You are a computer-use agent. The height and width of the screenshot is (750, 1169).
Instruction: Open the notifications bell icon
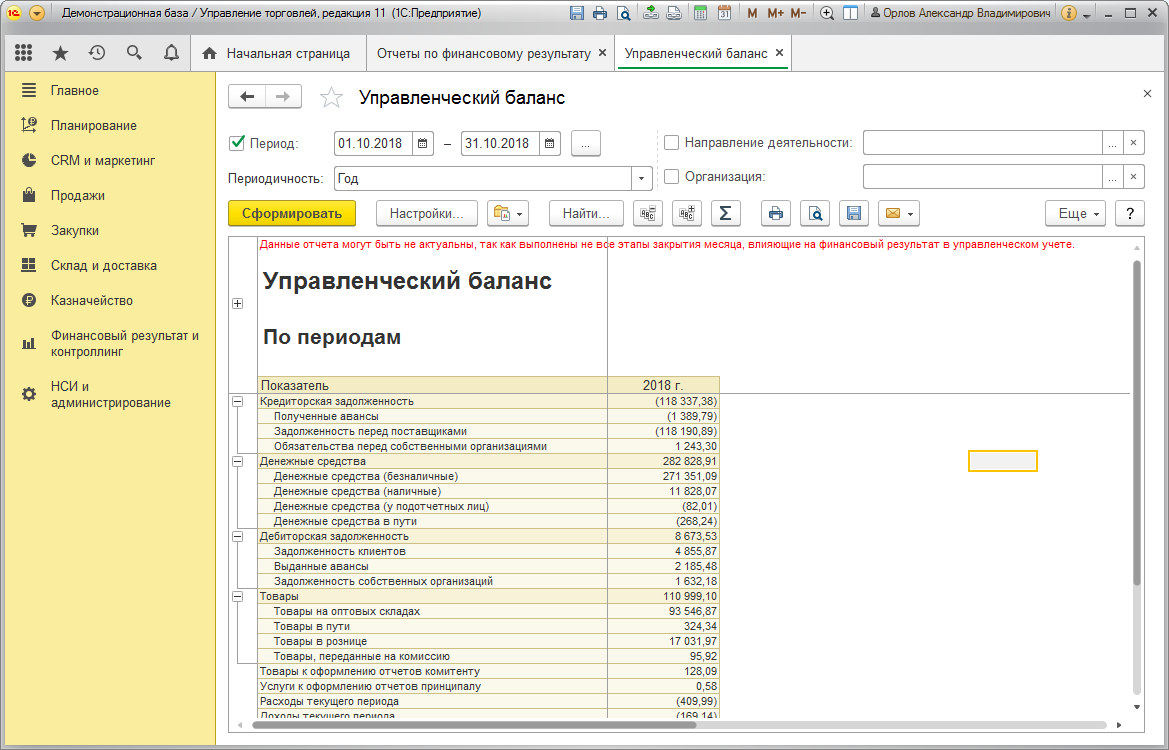click(x=171, y=53)
